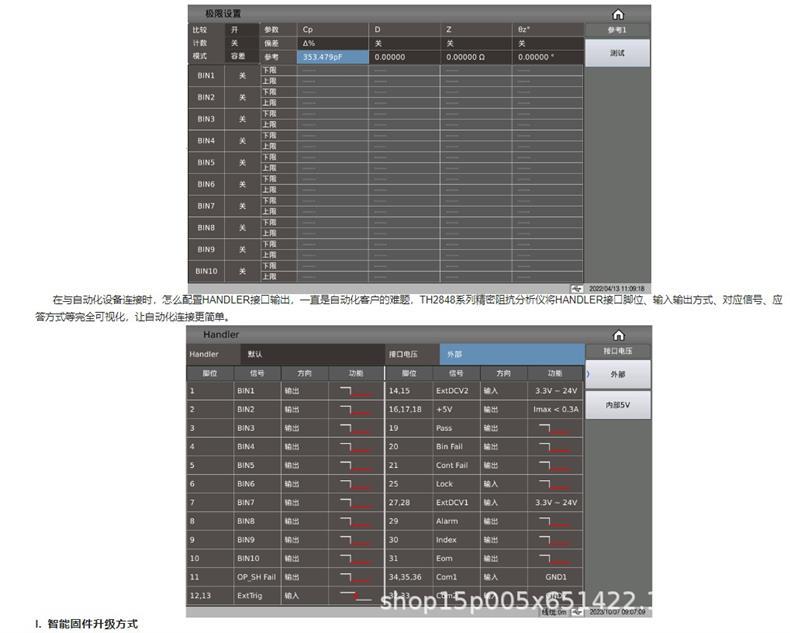Click BIN4 label in limits table
Viewport: 790px width, 633px height.
[x=206, y=141]
